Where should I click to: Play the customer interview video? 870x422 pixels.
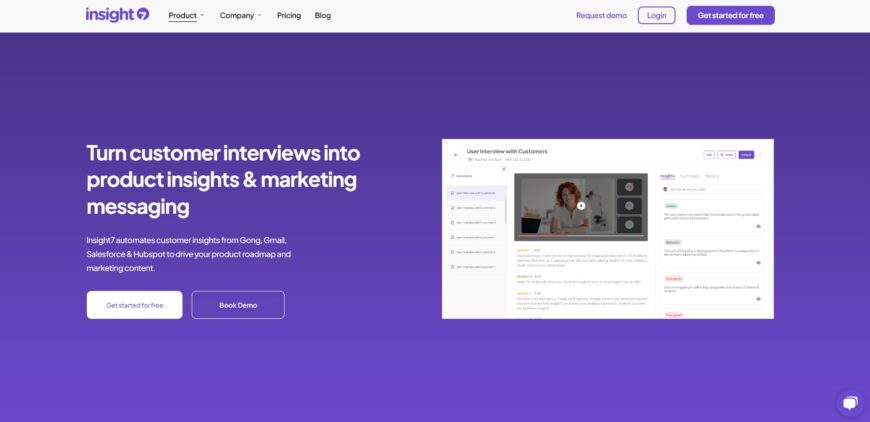581,206
